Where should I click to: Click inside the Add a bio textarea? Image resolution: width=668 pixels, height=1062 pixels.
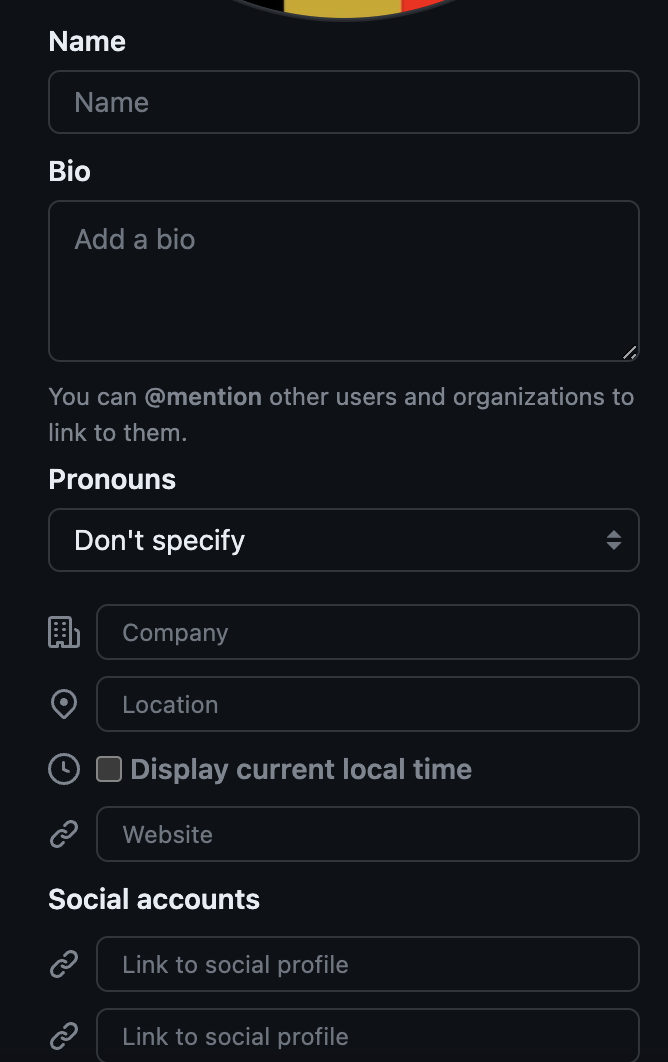point(344,281)
